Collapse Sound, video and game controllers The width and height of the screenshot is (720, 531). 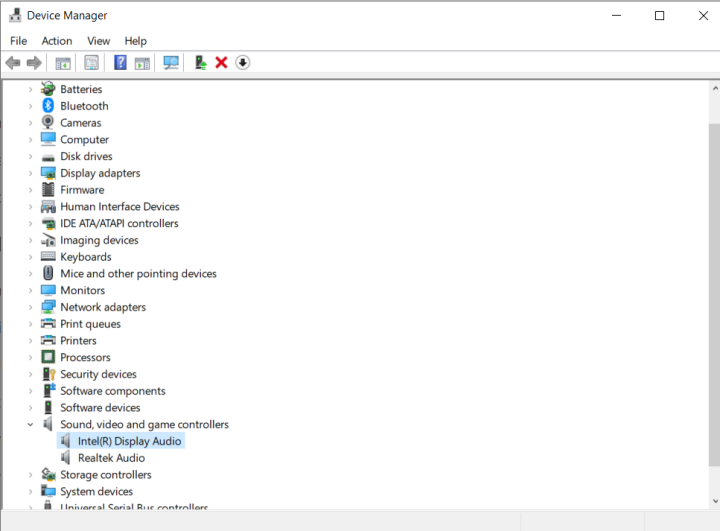click(30, 424)
